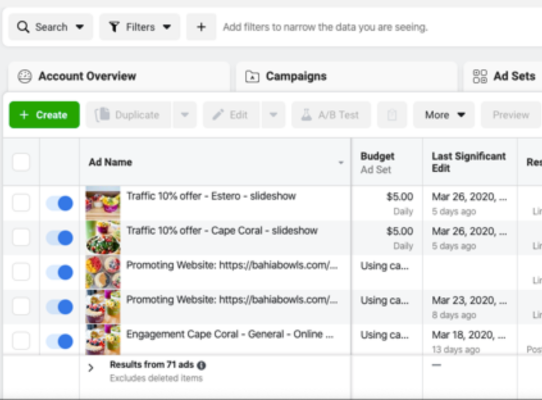The width and height of the screenshot is (542, 400).
Task: Open the Edit options dropdown arrow
Action: click(x=273, y=115)
